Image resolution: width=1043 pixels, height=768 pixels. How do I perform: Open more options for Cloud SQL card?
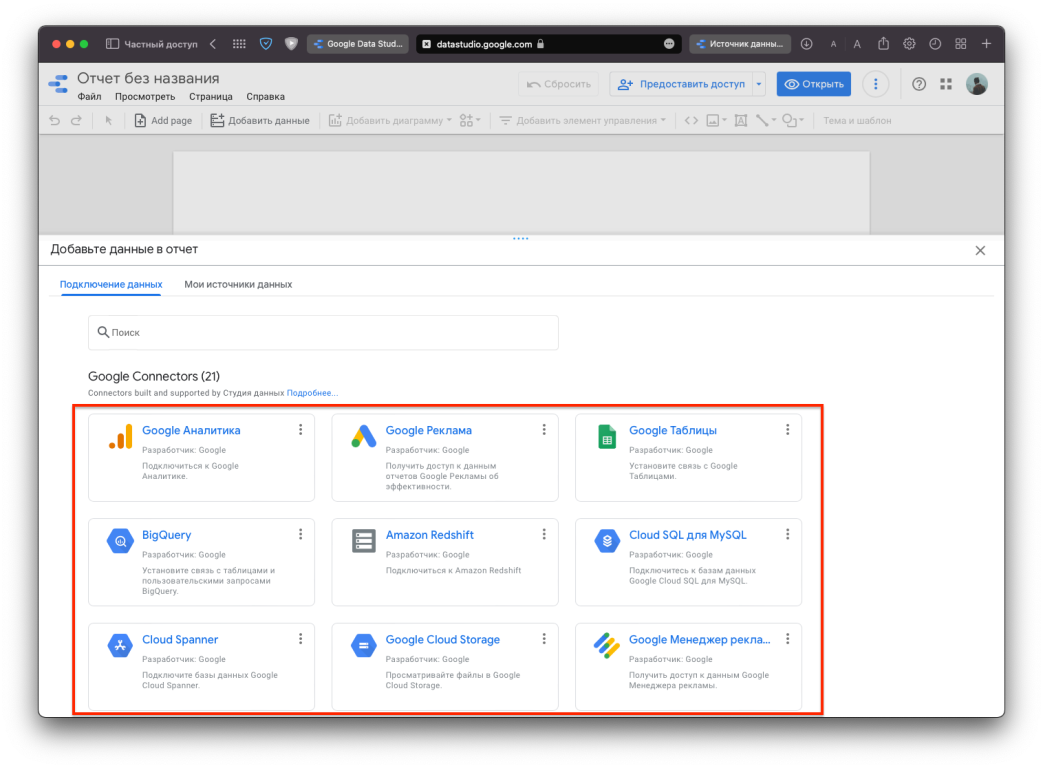click(x=788, y=534)
